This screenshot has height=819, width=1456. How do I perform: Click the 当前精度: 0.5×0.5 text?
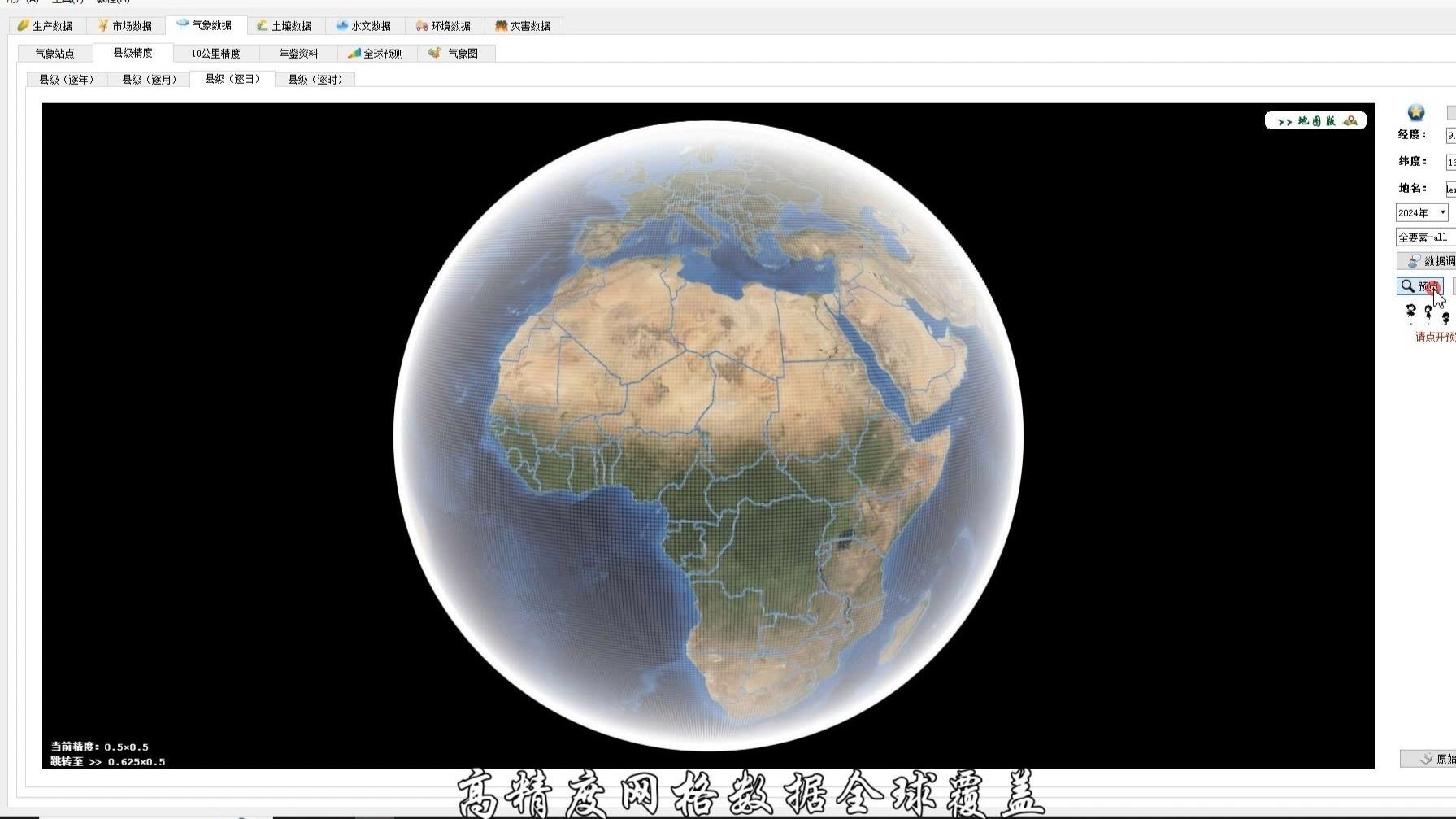(99, 747)
